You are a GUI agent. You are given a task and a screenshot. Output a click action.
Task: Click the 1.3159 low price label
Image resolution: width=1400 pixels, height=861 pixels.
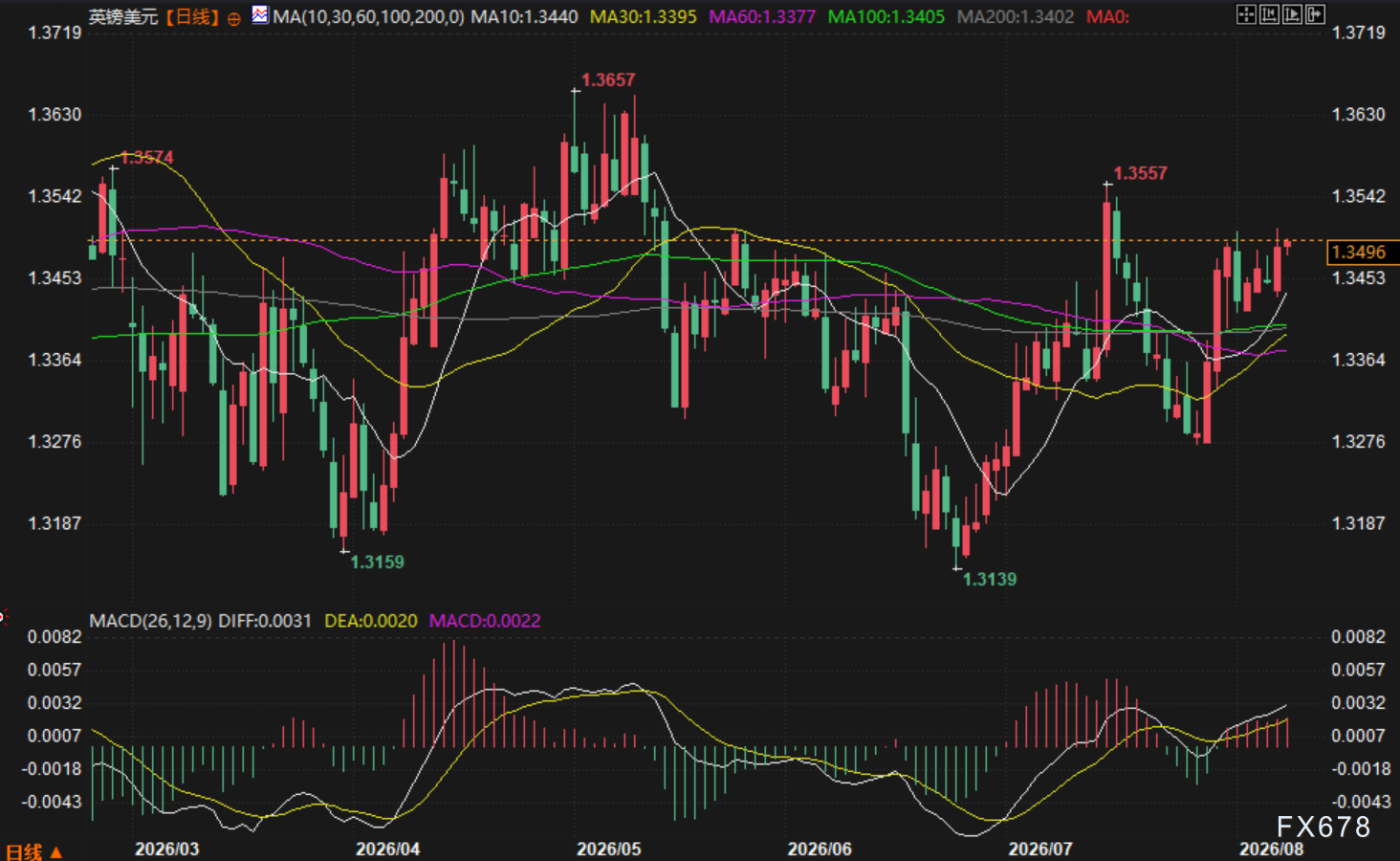pyautogui.click(x=377, y=563)
